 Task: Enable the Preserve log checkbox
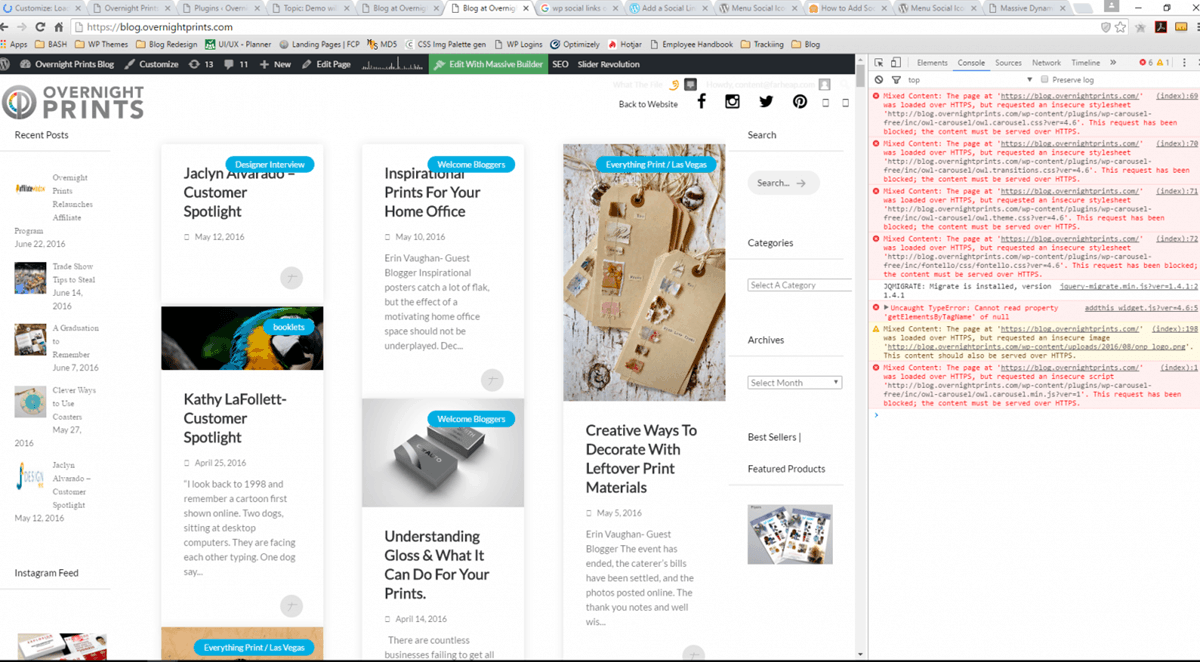tap(1045, 80)
